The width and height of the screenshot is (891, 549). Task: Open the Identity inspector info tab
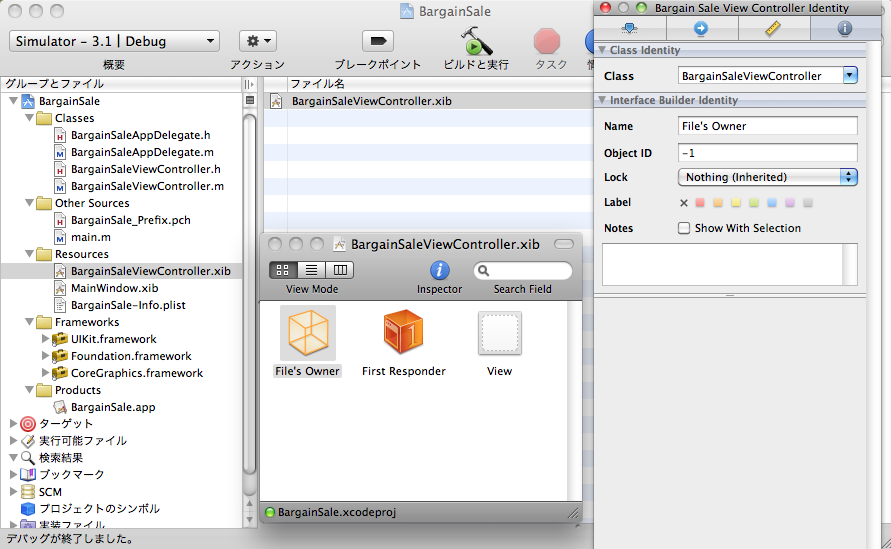pos(845,28)
